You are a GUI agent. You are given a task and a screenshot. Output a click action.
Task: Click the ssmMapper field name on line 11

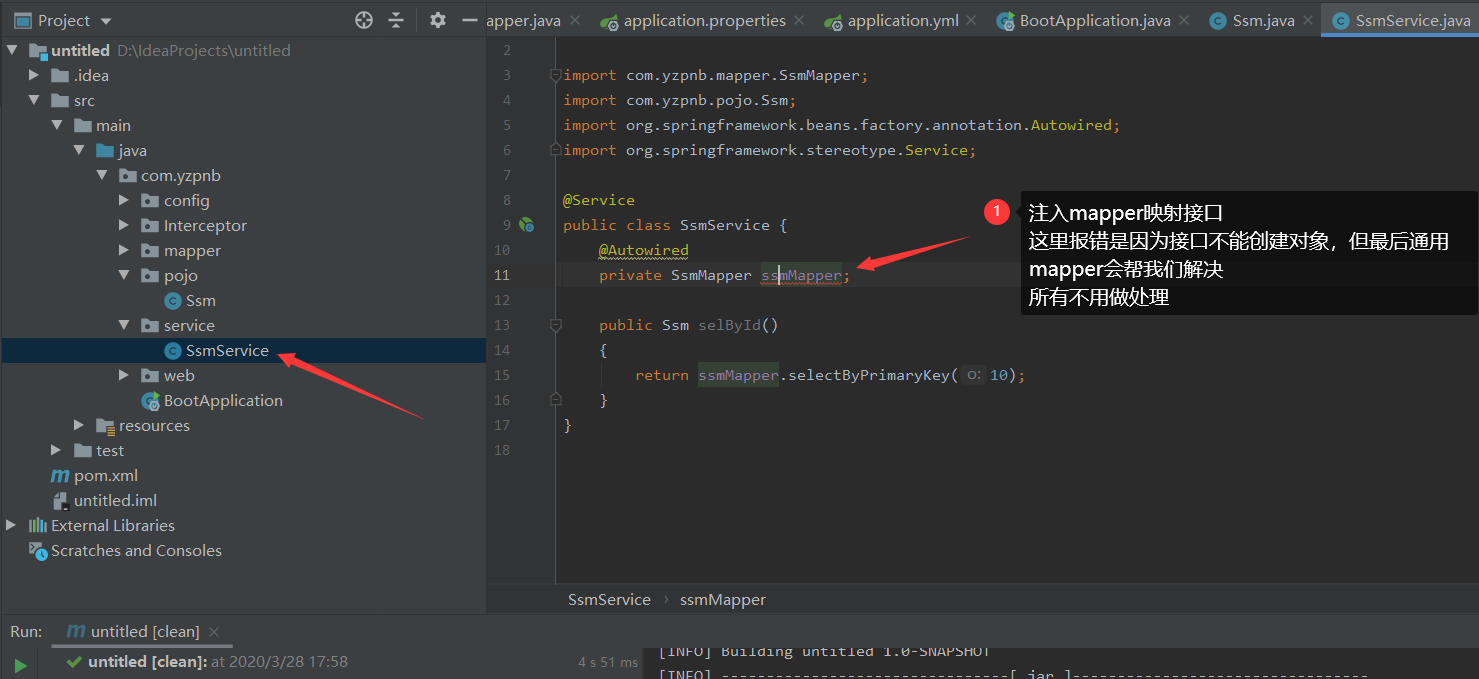point(801,275)
